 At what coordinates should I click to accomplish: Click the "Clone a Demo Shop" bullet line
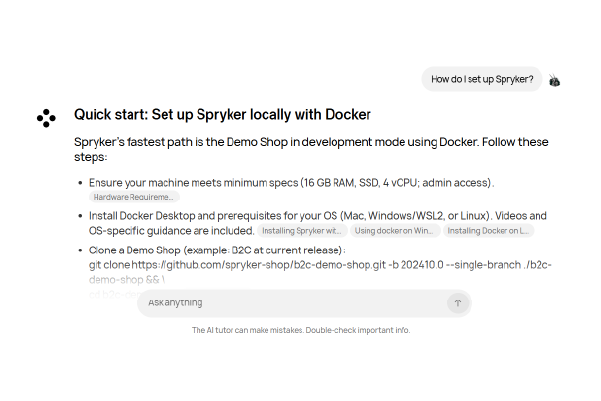click(217, 250)
